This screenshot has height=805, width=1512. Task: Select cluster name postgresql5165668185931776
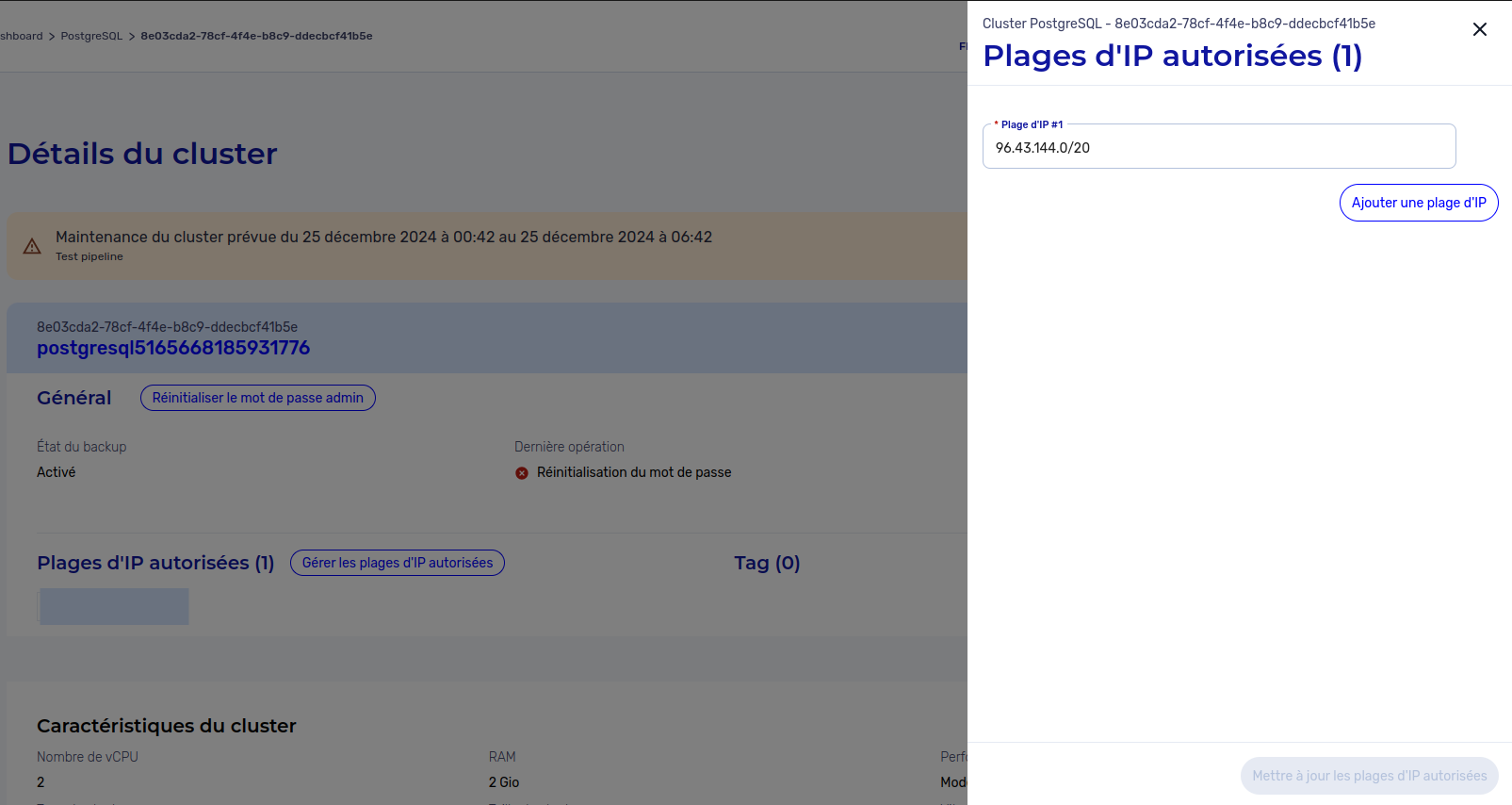point(173,348)
